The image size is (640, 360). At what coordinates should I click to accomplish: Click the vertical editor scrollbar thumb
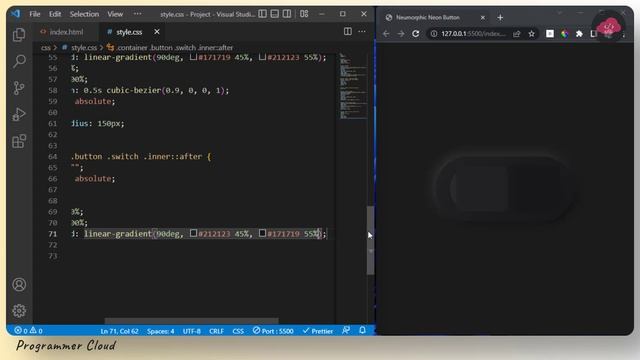[371, 240]
